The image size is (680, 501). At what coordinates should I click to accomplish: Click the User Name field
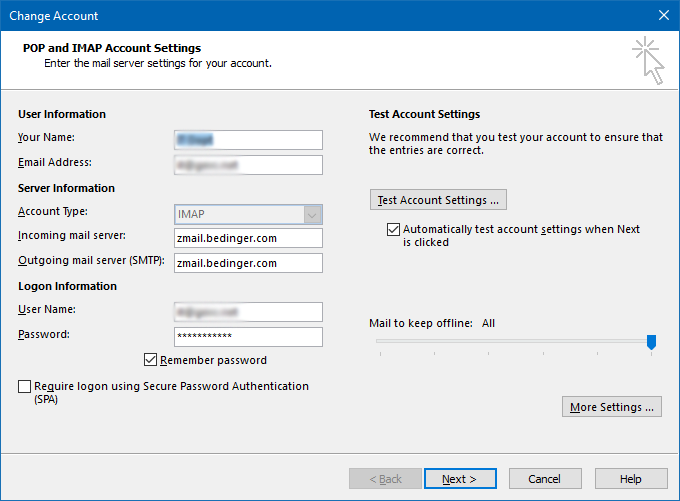(x=248, y=312)
